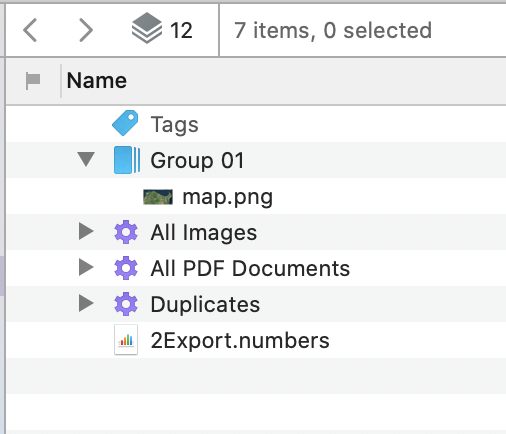Expand the All Images smart group

pyautogui.click(x=86, y=231)
